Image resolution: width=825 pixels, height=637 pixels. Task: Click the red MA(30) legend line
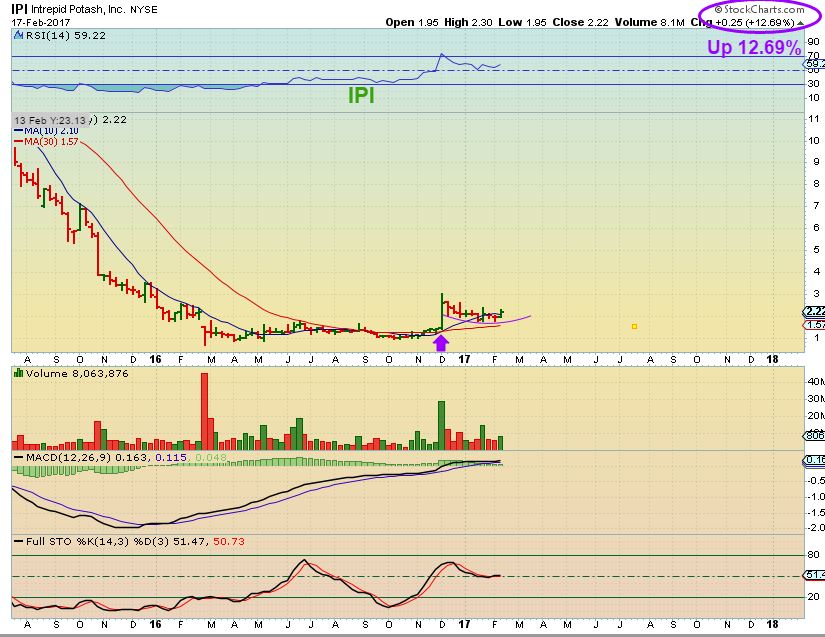18,141
